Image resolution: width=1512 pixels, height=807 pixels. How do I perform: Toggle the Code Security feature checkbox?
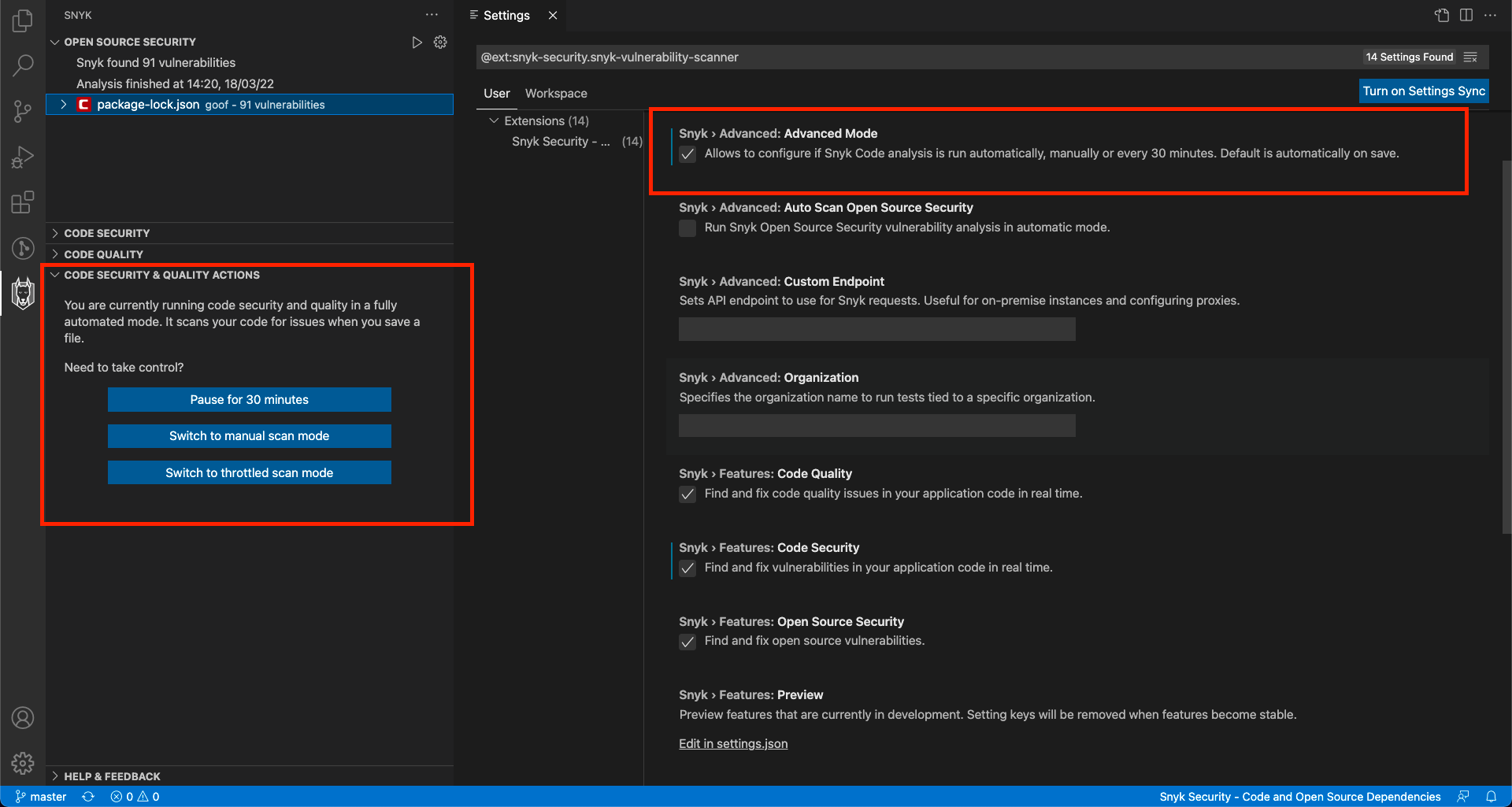[x=687, y=568]
